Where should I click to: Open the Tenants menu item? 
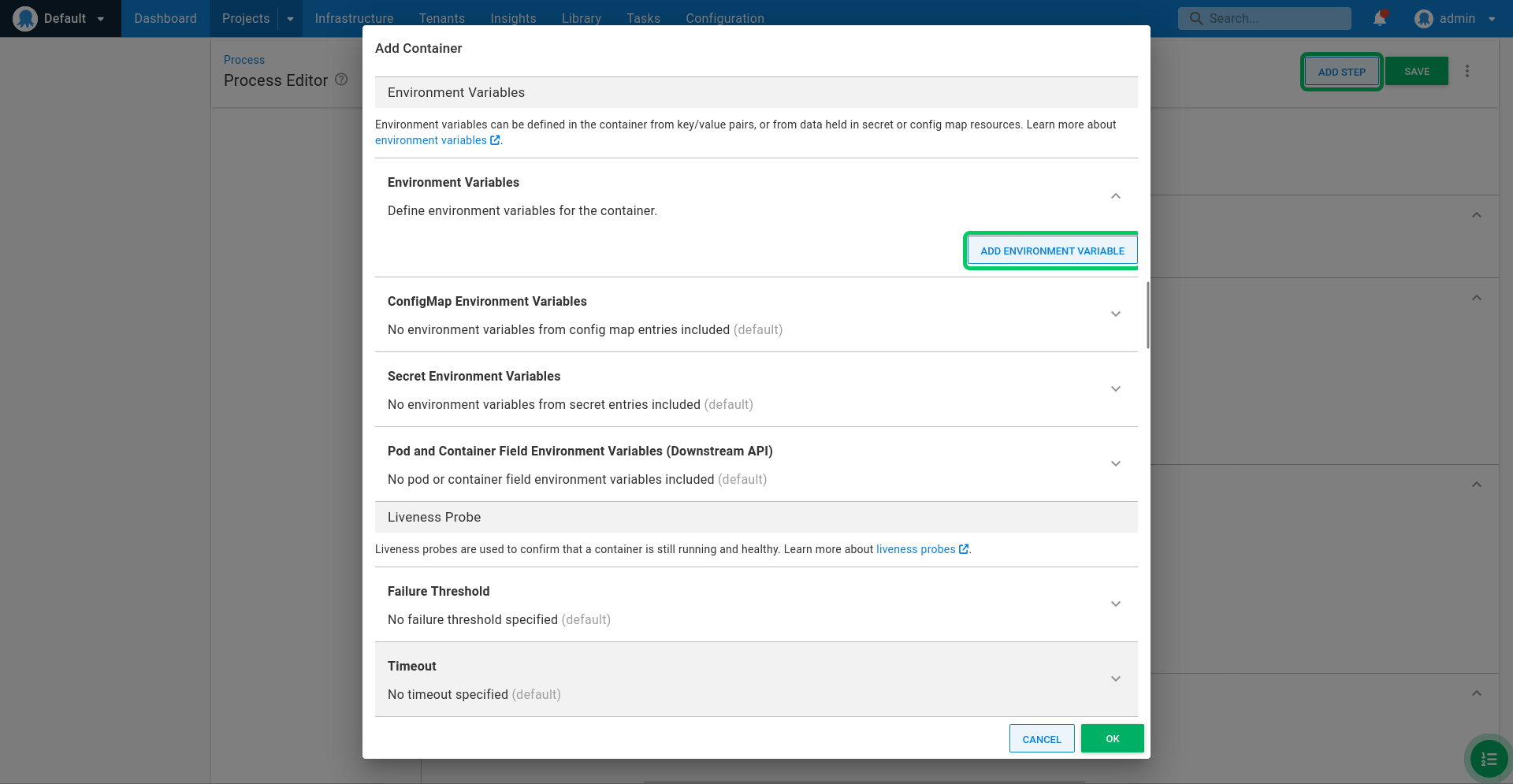point(441,18)
